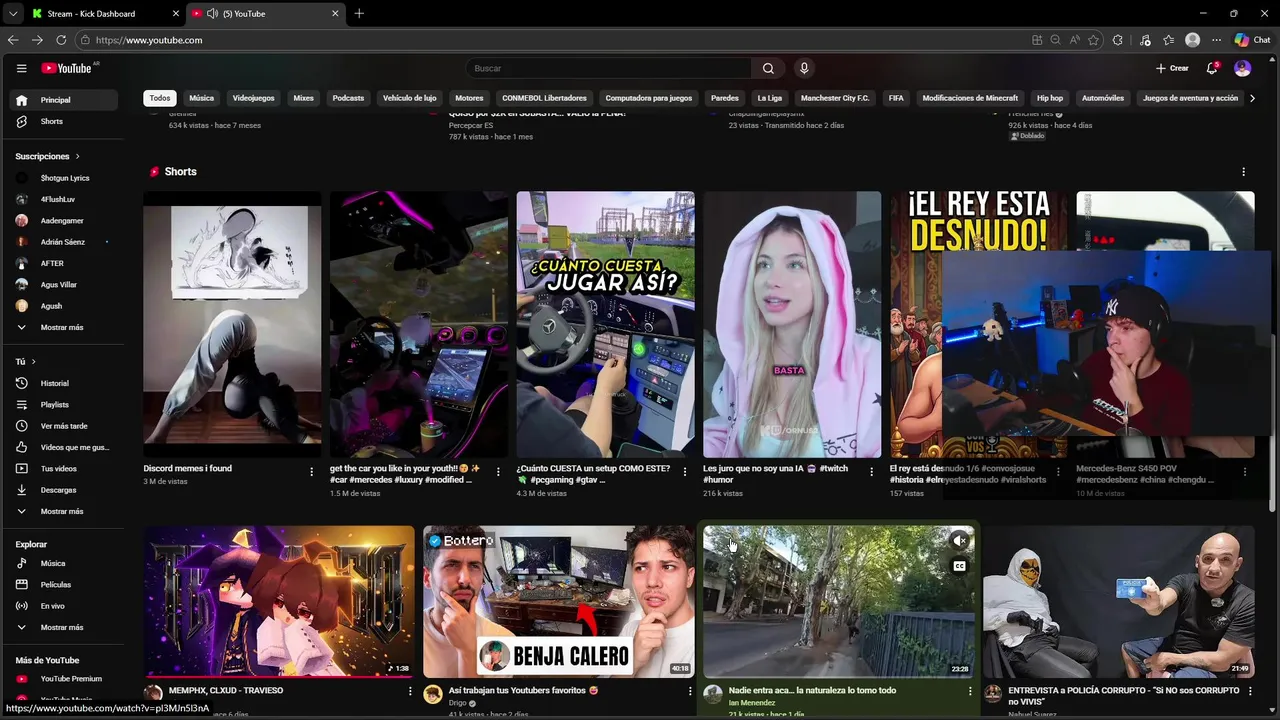Open Descargas in the sidebar

click(65, 490)
